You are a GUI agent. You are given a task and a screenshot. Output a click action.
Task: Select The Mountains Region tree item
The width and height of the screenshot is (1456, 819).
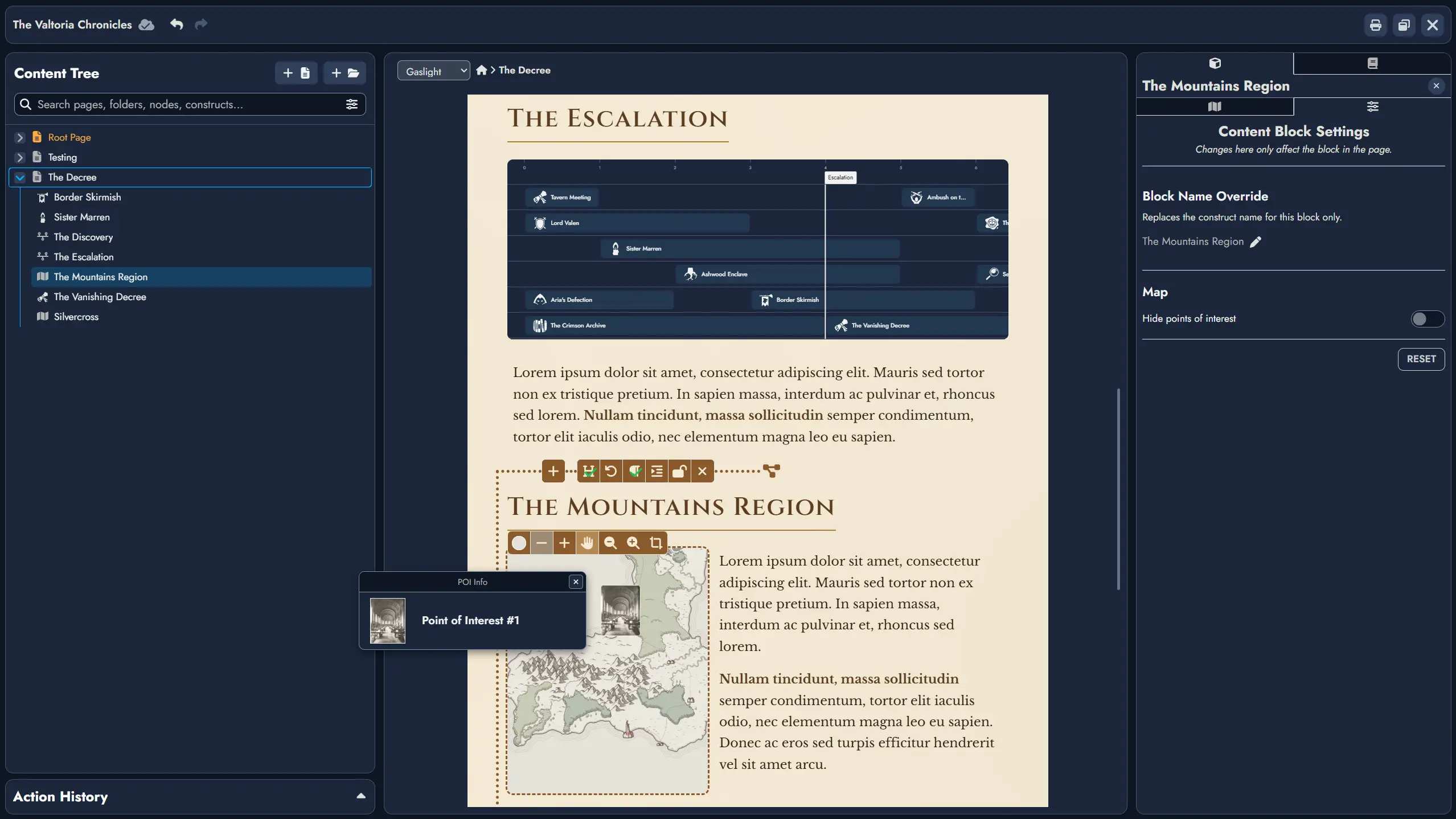[x=202, y=277]
